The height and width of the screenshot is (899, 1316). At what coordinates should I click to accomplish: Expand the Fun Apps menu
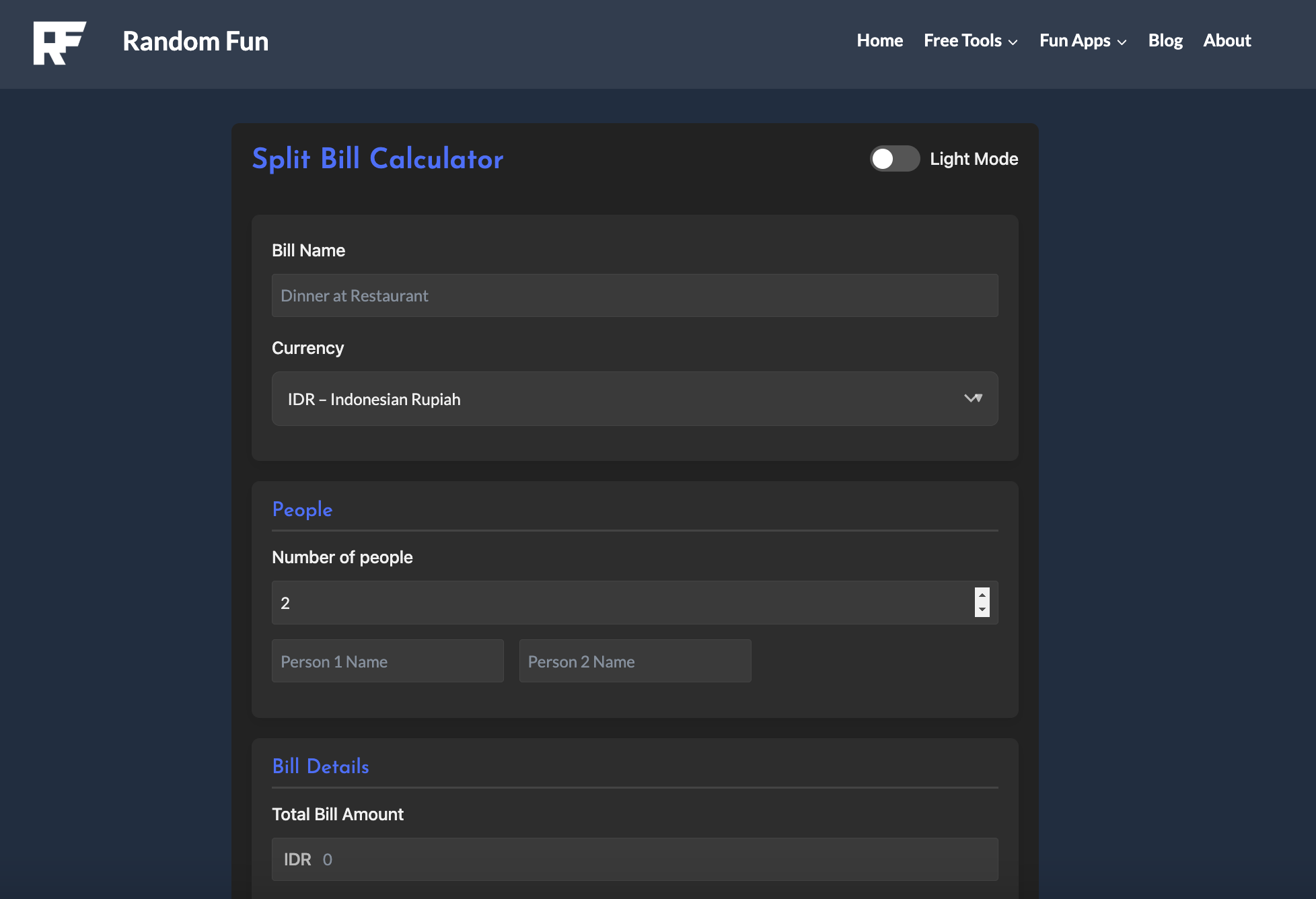point(1074,40)
